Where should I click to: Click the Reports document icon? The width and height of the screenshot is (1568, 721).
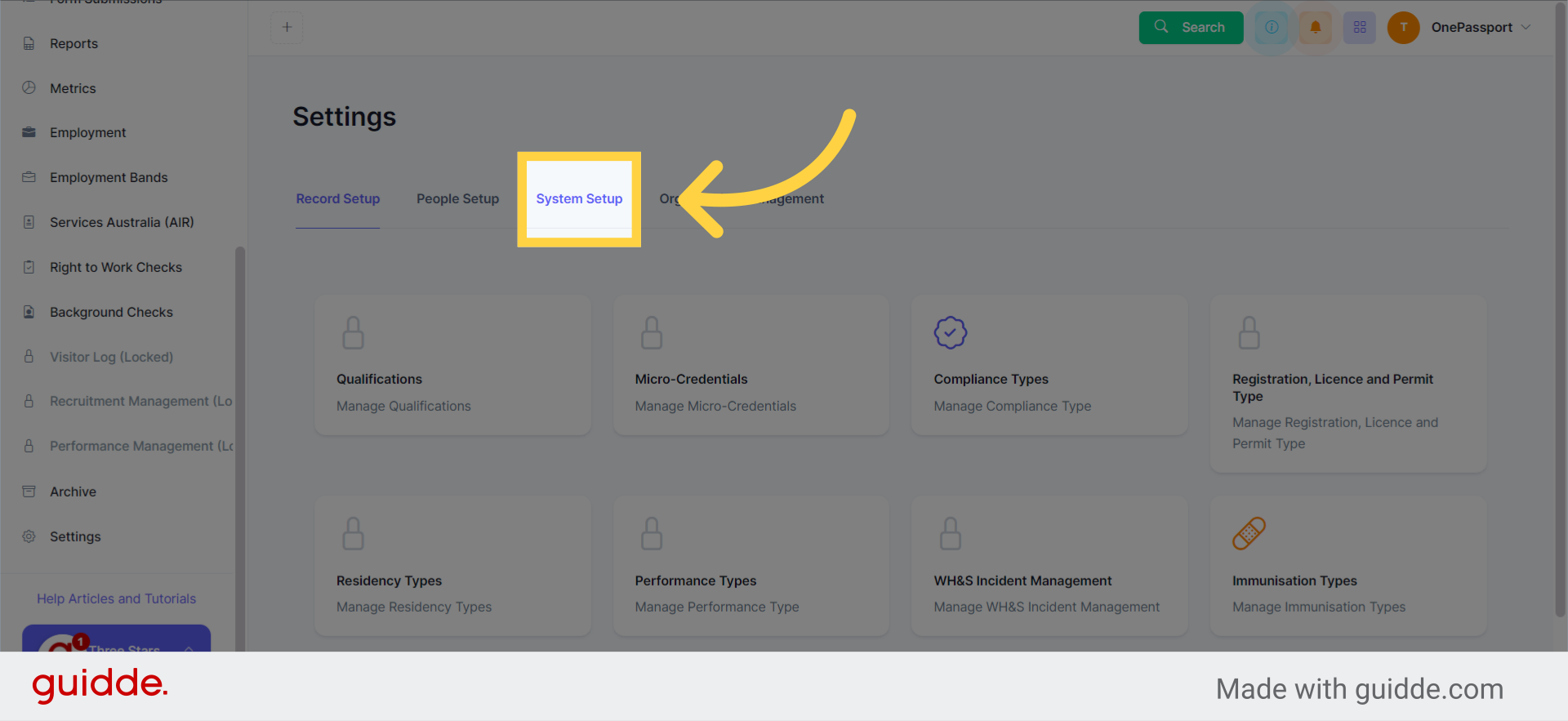(29, 43)
